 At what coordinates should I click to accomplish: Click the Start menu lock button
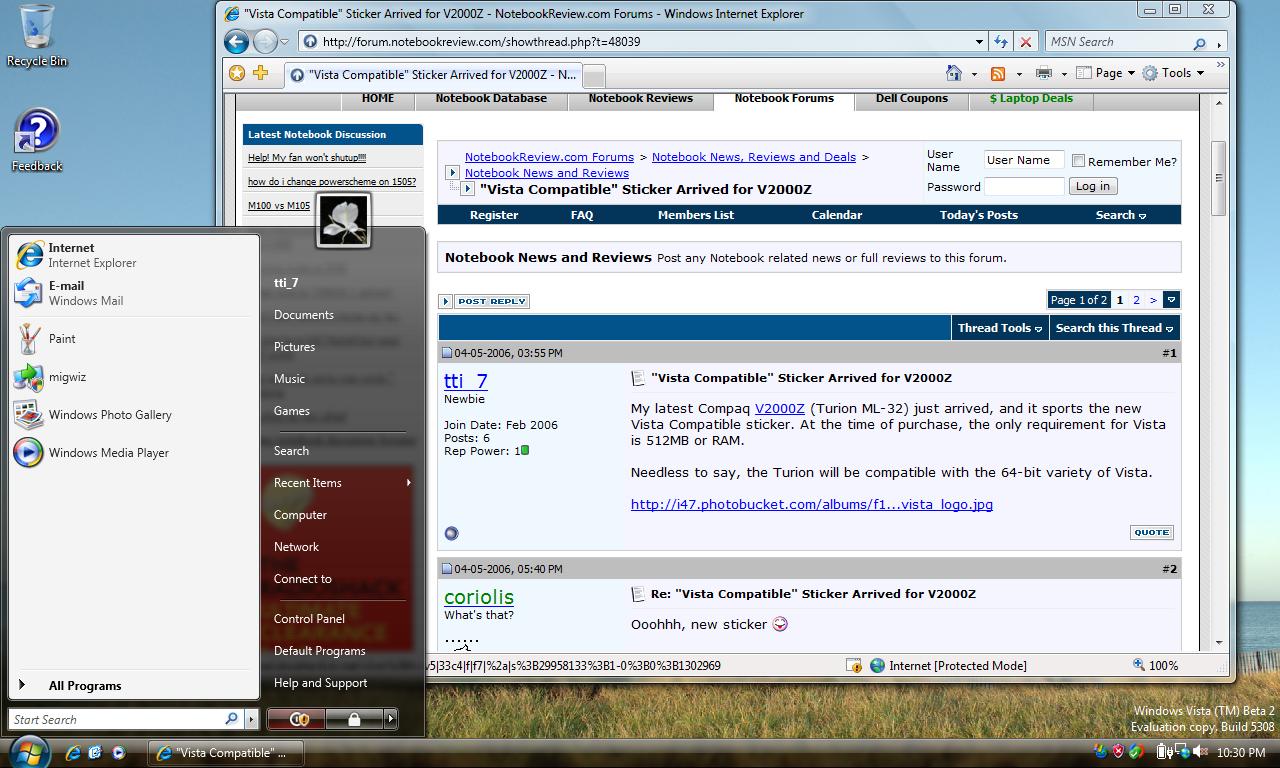click(354, 719)
